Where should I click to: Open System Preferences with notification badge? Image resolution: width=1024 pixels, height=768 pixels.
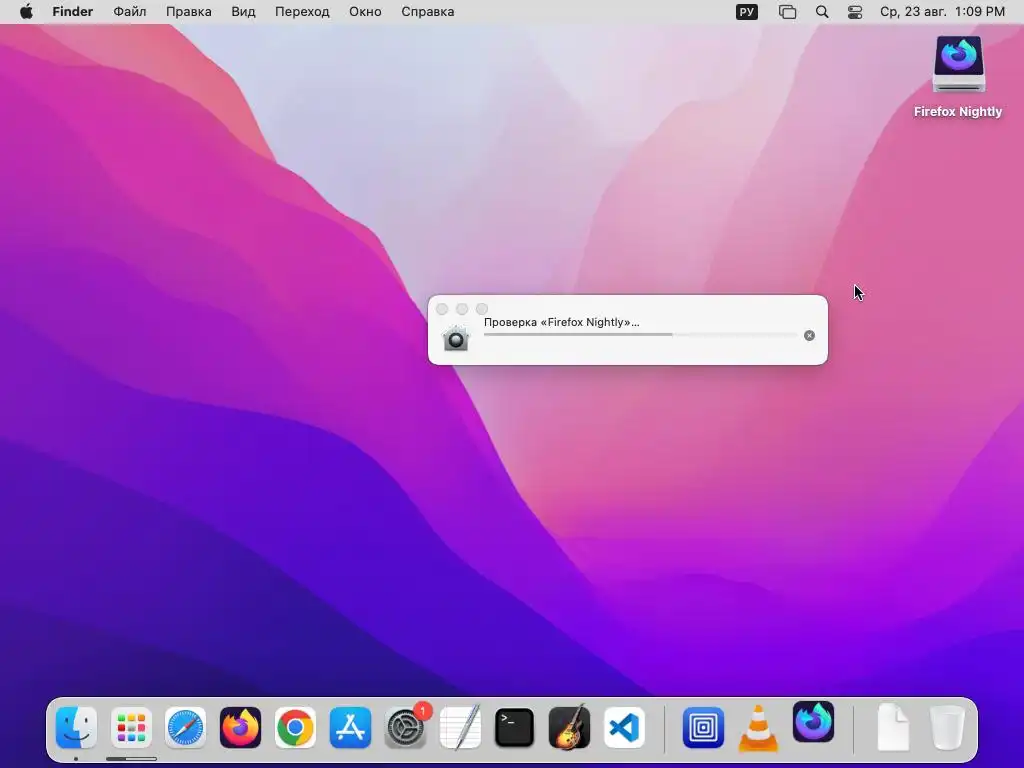coord(406,727)
